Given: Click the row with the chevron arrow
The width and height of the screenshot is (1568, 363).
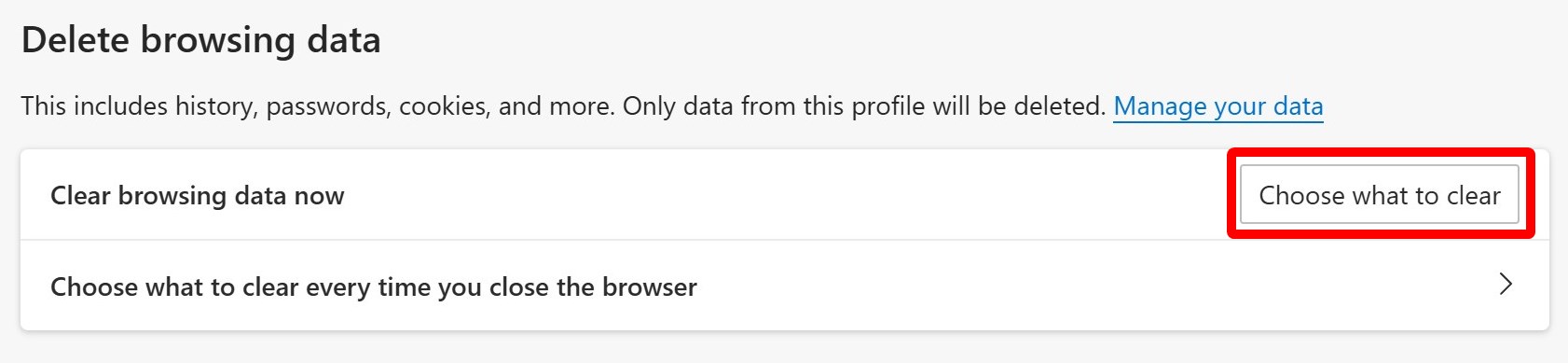Looking at the screenshot, I should [785, 286].
